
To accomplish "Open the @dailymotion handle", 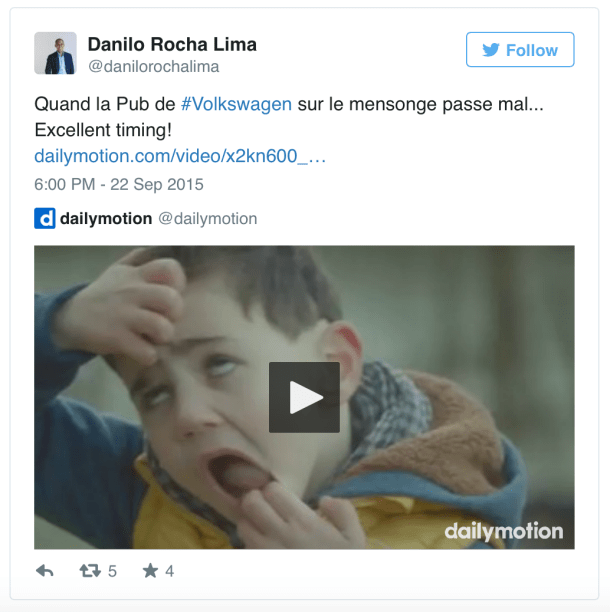I will point(208,219).
